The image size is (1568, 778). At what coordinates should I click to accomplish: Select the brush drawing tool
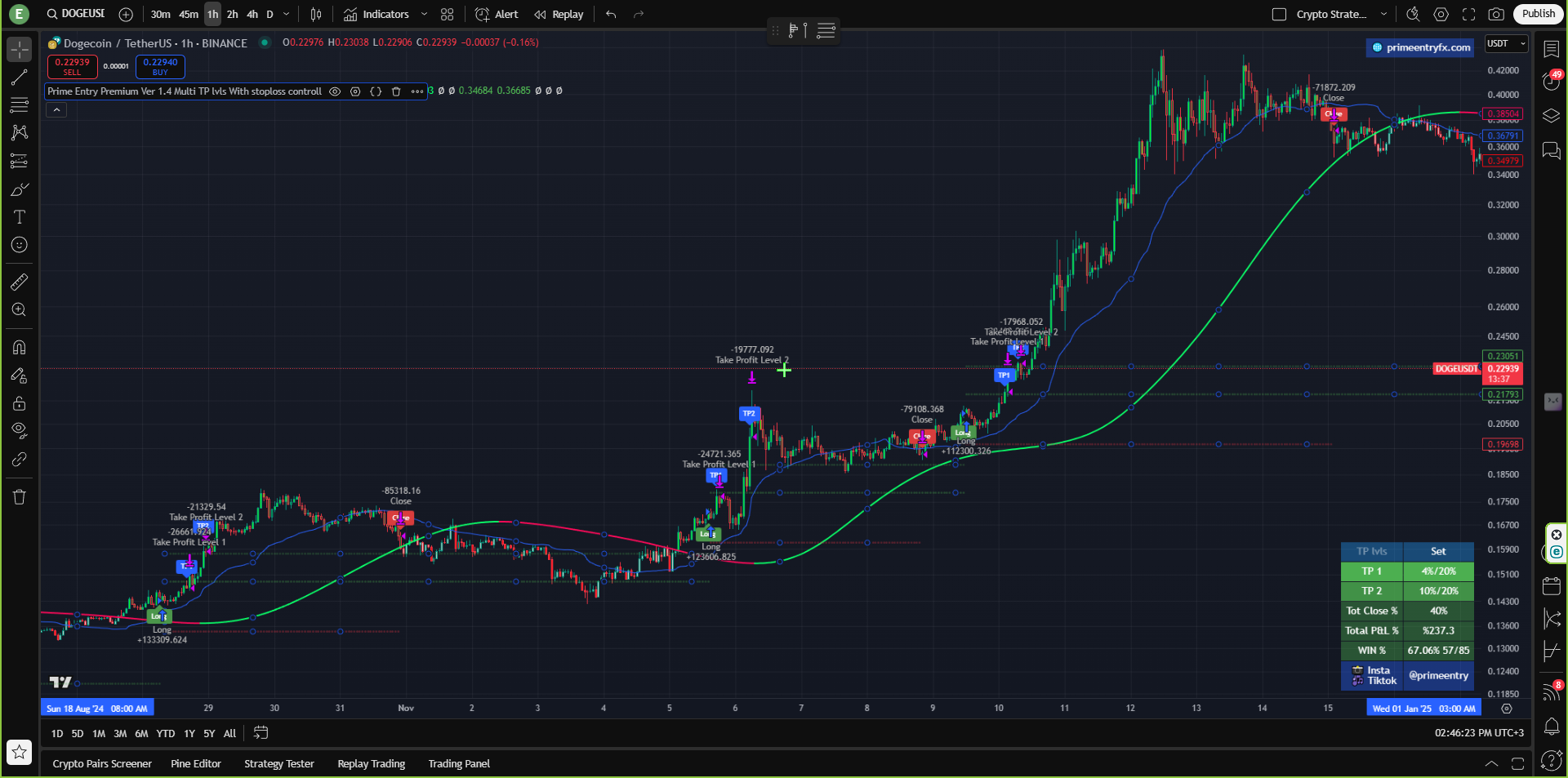[x=20, y=189]
